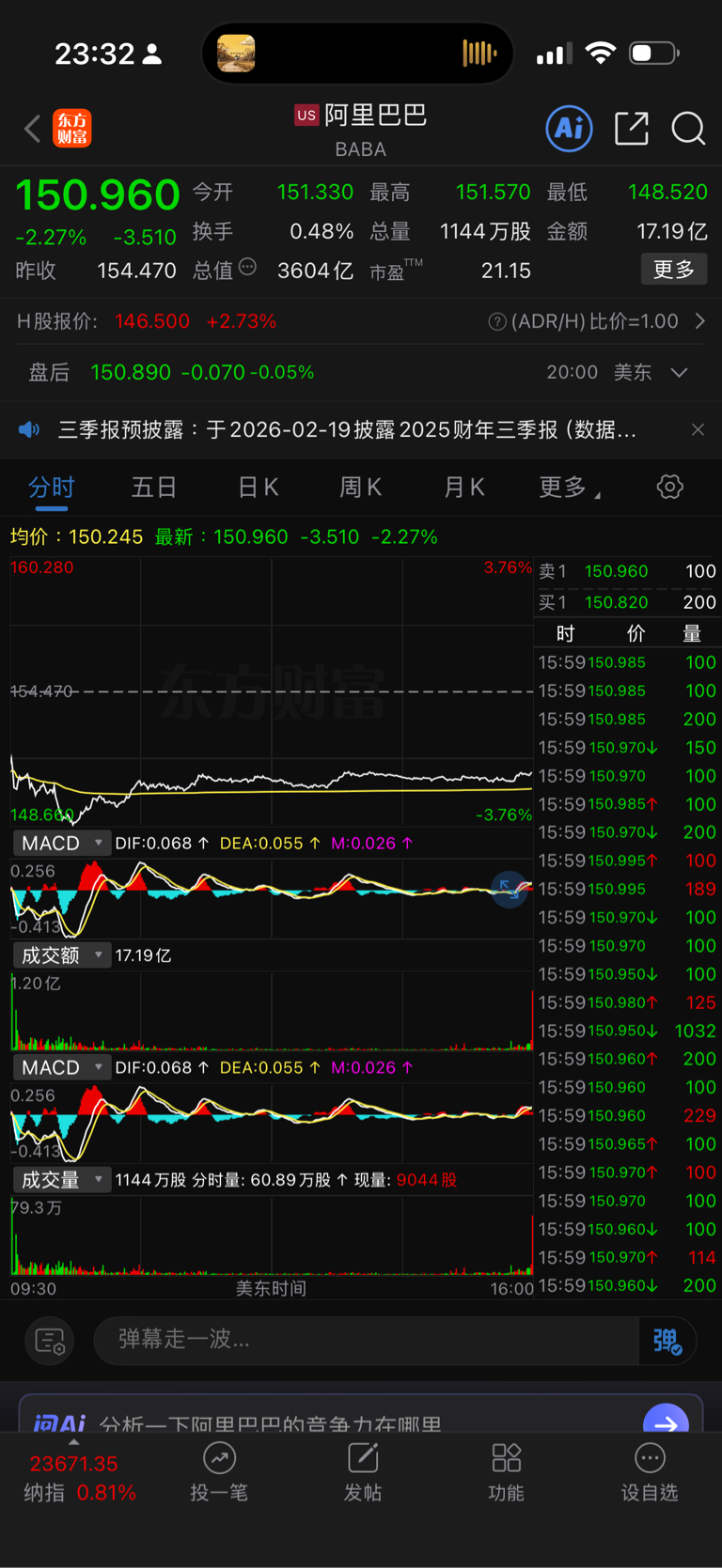Screen dimensions: 722x1568
Task: Open the 成交额 indicator dropdown
Action: click(61, 955)
